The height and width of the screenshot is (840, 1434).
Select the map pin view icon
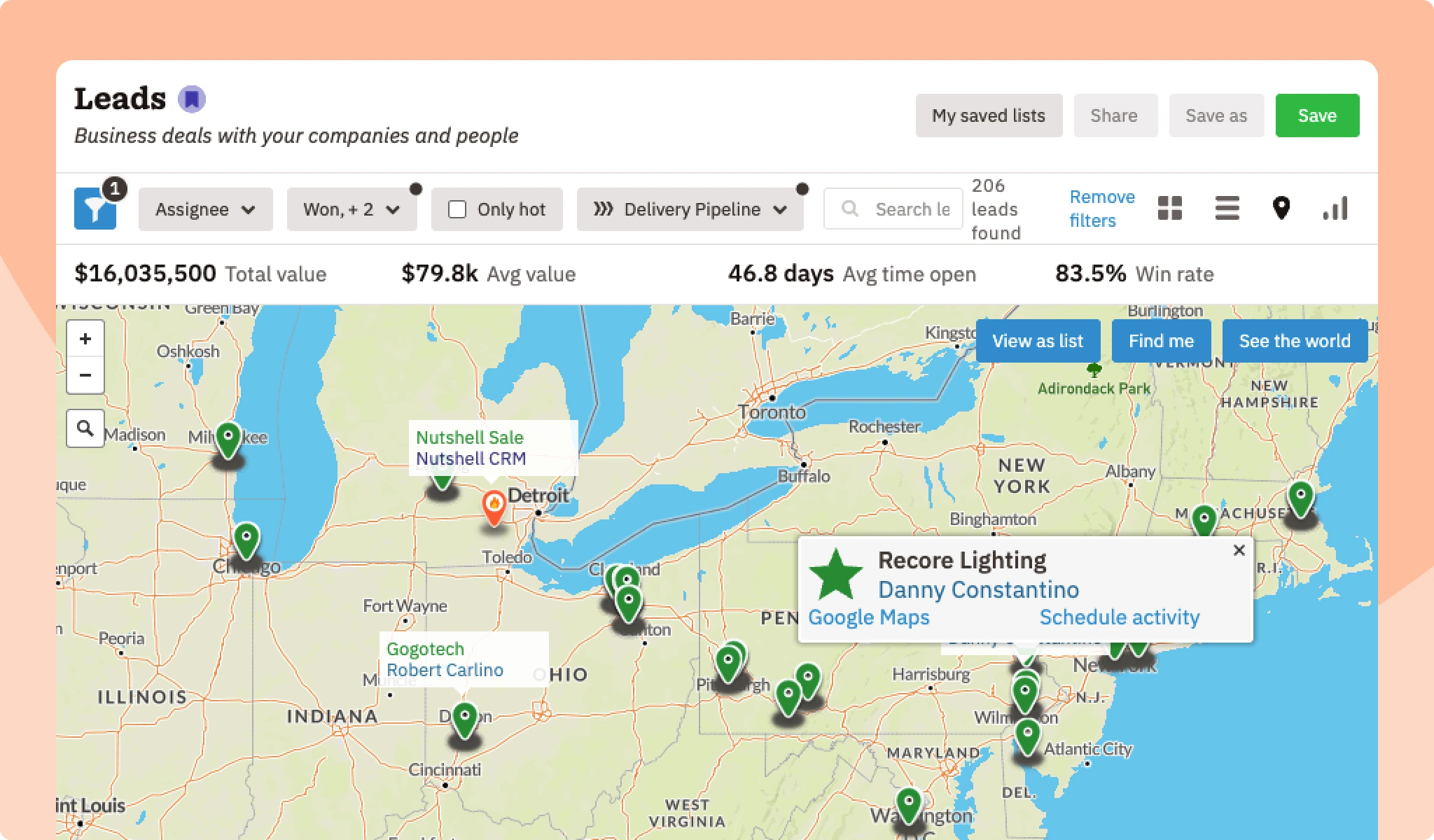pos(1281,209)
